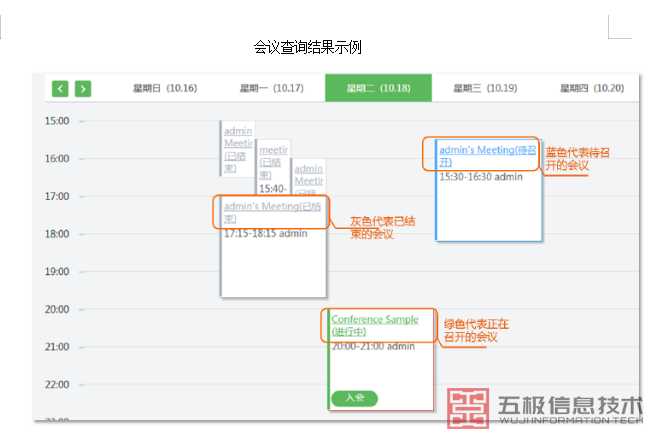
Task: Click the 会议查询结果示例 heading
Action: [x=308, y=47]
